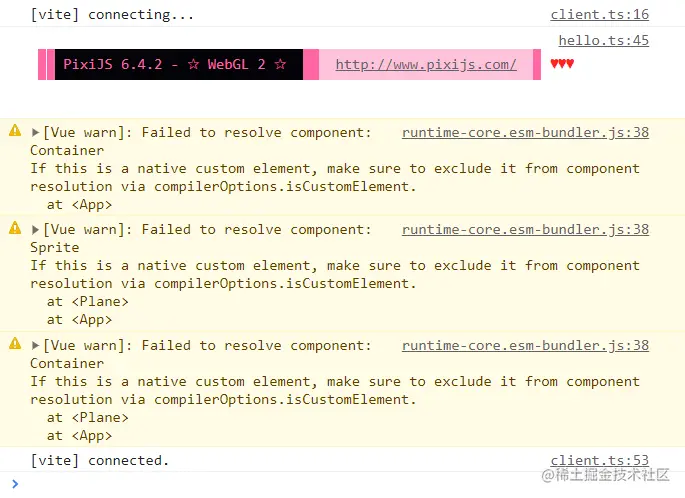Expand the last Container Vue warning

tap(35, 346)
